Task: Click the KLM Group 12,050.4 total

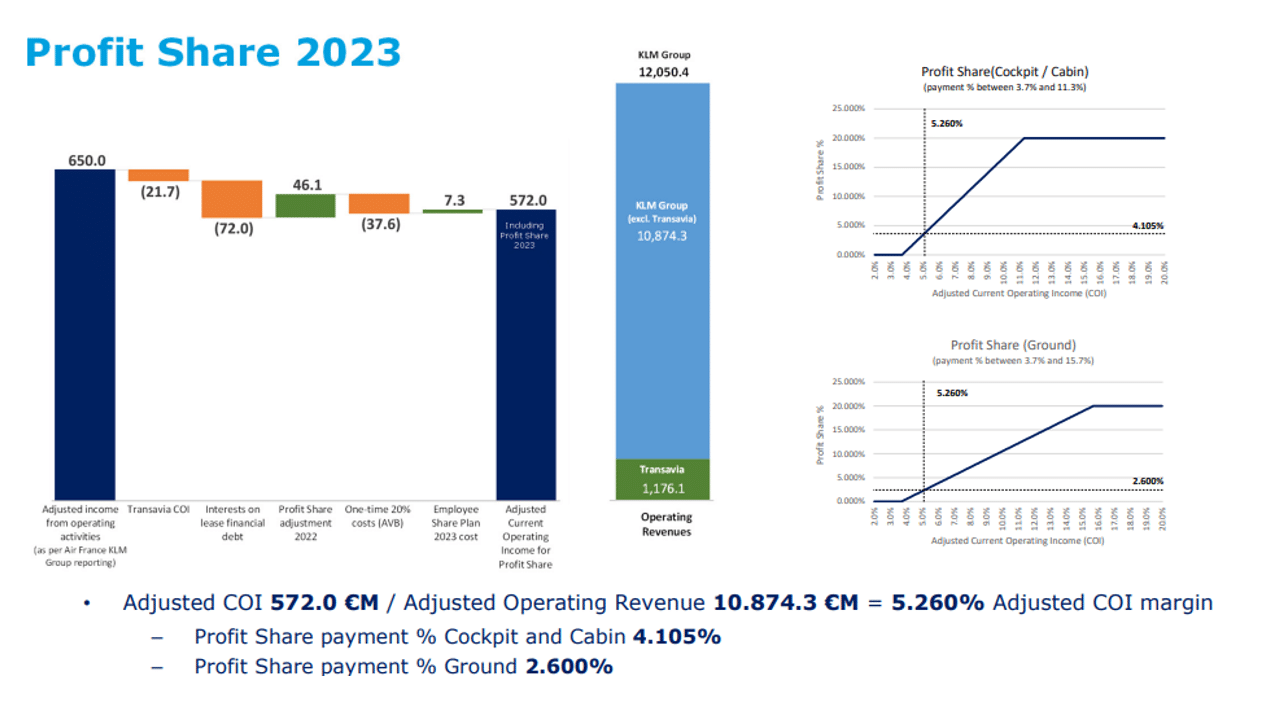Action: (x=664, y=64)
